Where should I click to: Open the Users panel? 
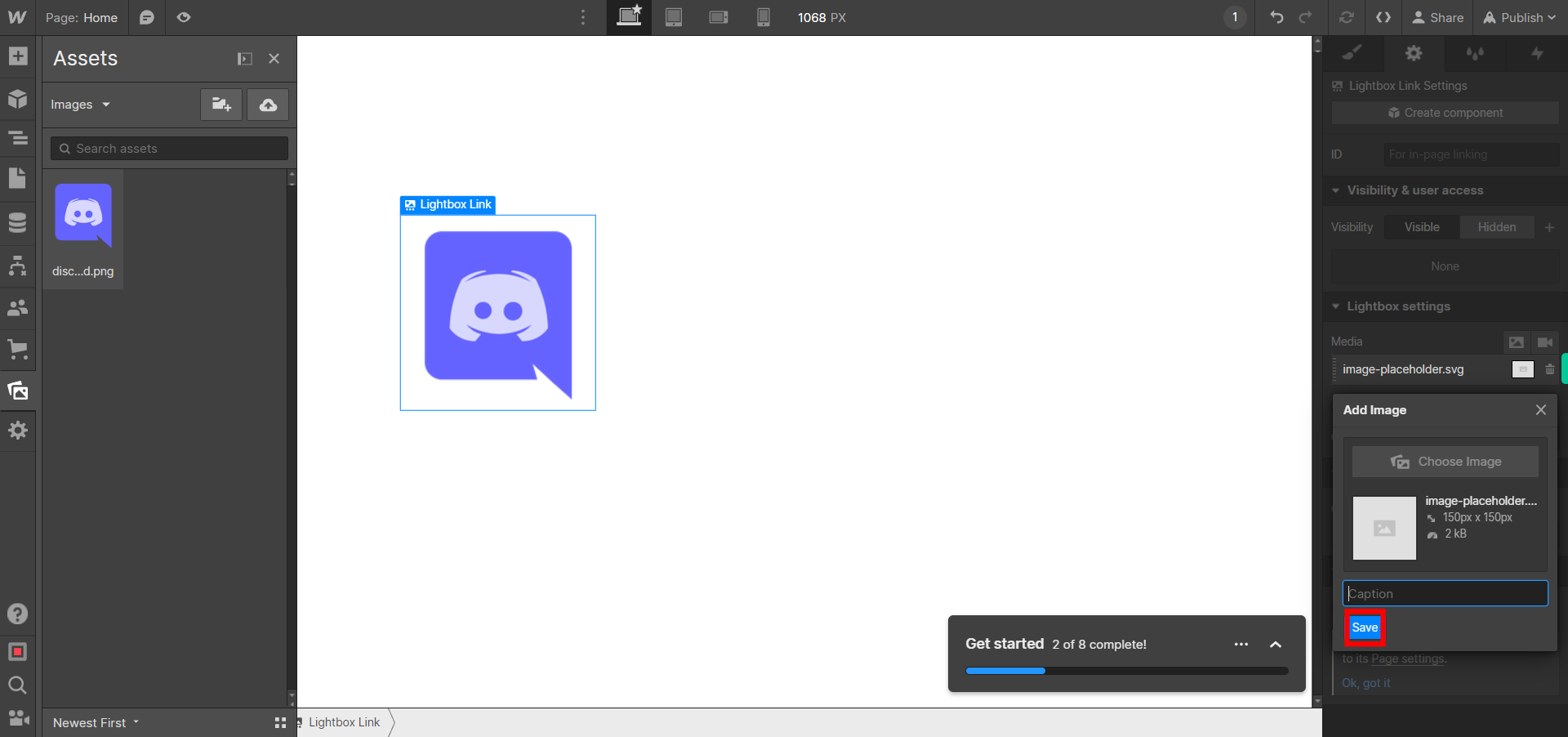[18, 308]
